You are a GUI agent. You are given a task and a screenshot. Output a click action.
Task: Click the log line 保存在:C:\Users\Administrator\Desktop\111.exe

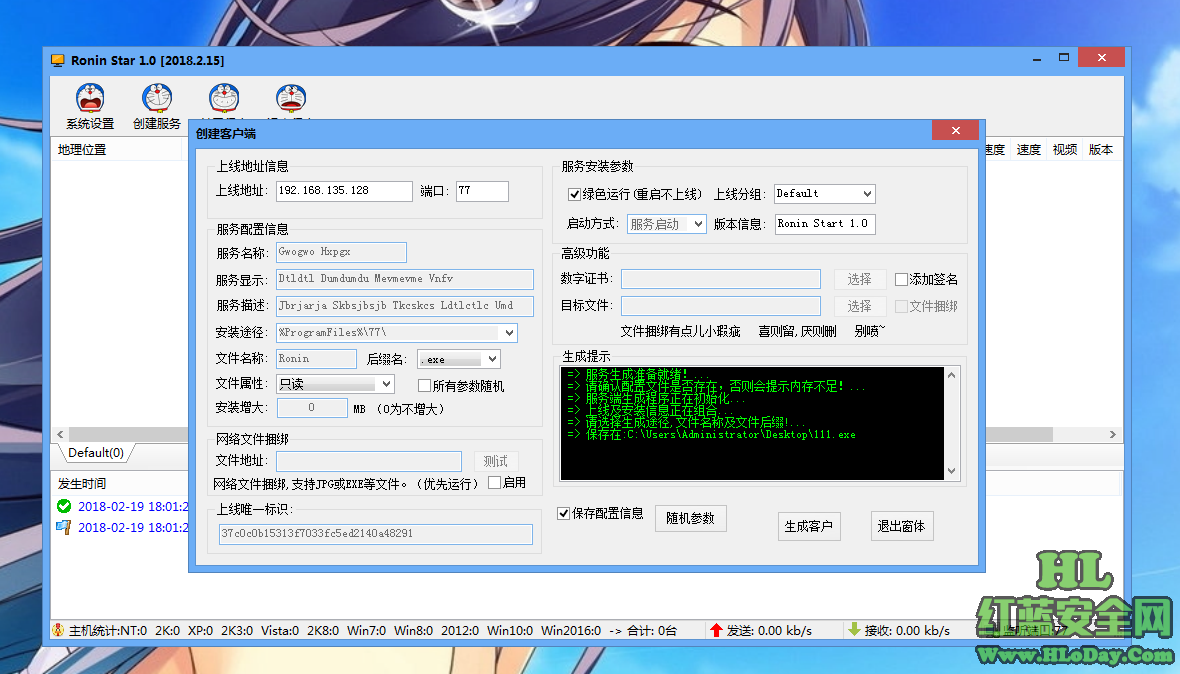tap(711, 435)
